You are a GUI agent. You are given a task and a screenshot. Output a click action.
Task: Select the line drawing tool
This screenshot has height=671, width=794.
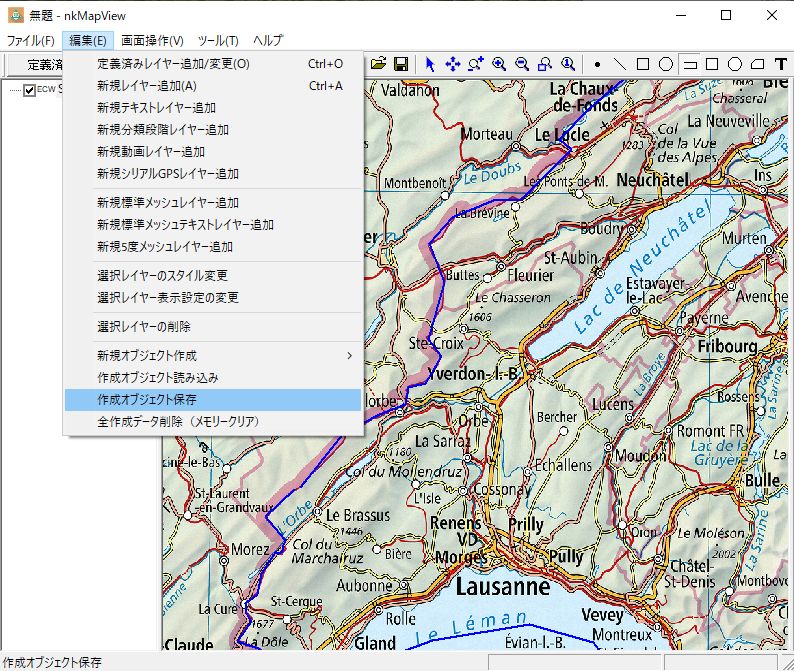[620, 64]
